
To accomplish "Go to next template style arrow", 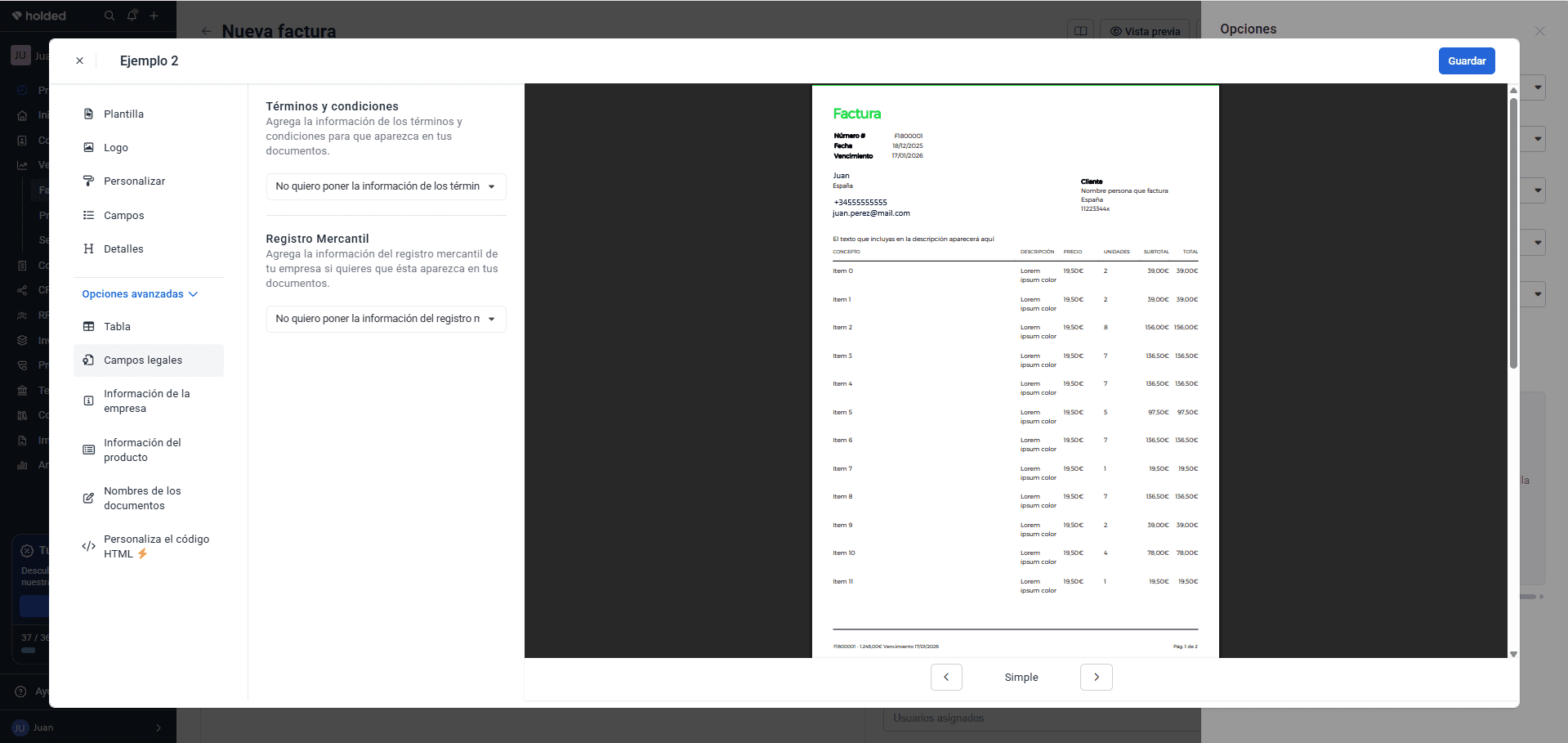I will [x=1096, y=677].
